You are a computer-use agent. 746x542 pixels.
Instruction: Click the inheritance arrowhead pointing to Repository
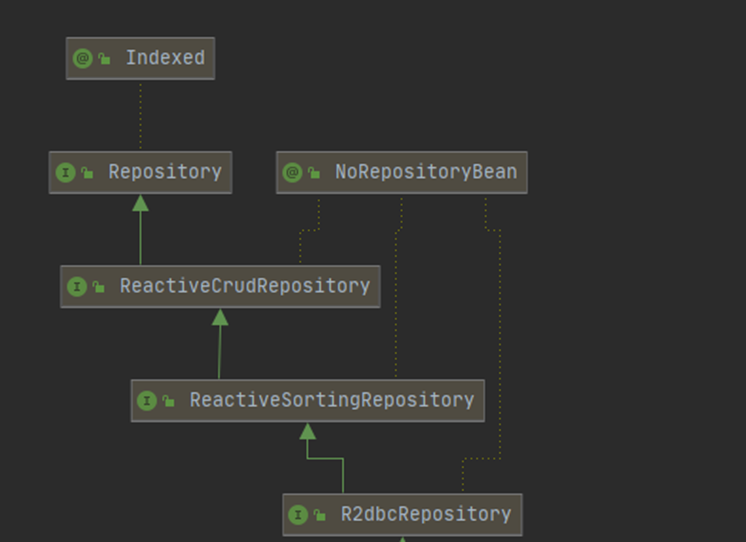(x=141, y=203)
